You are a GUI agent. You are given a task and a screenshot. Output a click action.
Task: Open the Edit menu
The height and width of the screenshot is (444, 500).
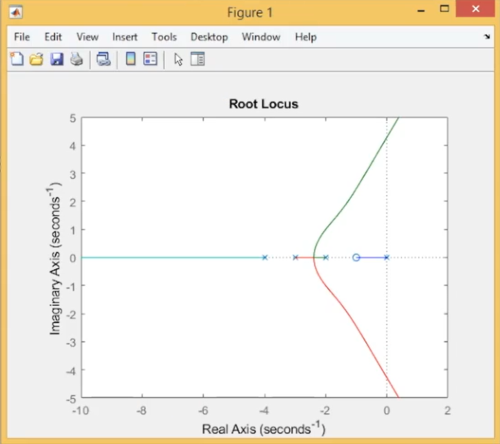[x=53, y=37]
